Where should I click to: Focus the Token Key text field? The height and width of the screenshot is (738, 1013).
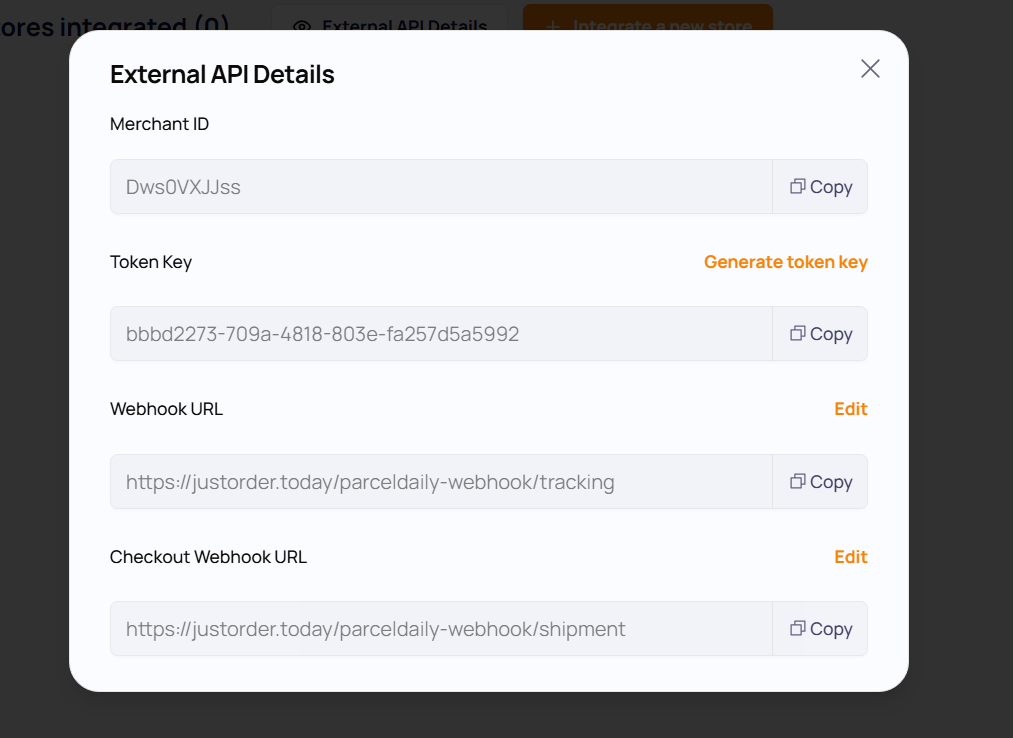440,334
